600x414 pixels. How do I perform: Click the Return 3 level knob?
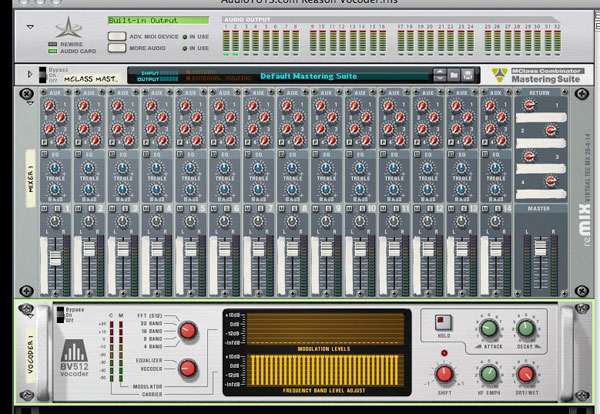click(x=530, y=156)
